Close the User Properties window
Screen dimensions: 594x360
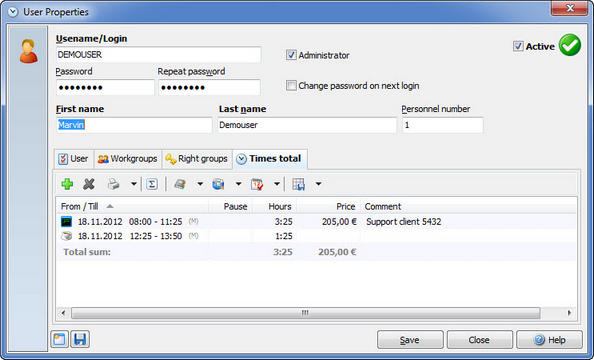[570, 8]
